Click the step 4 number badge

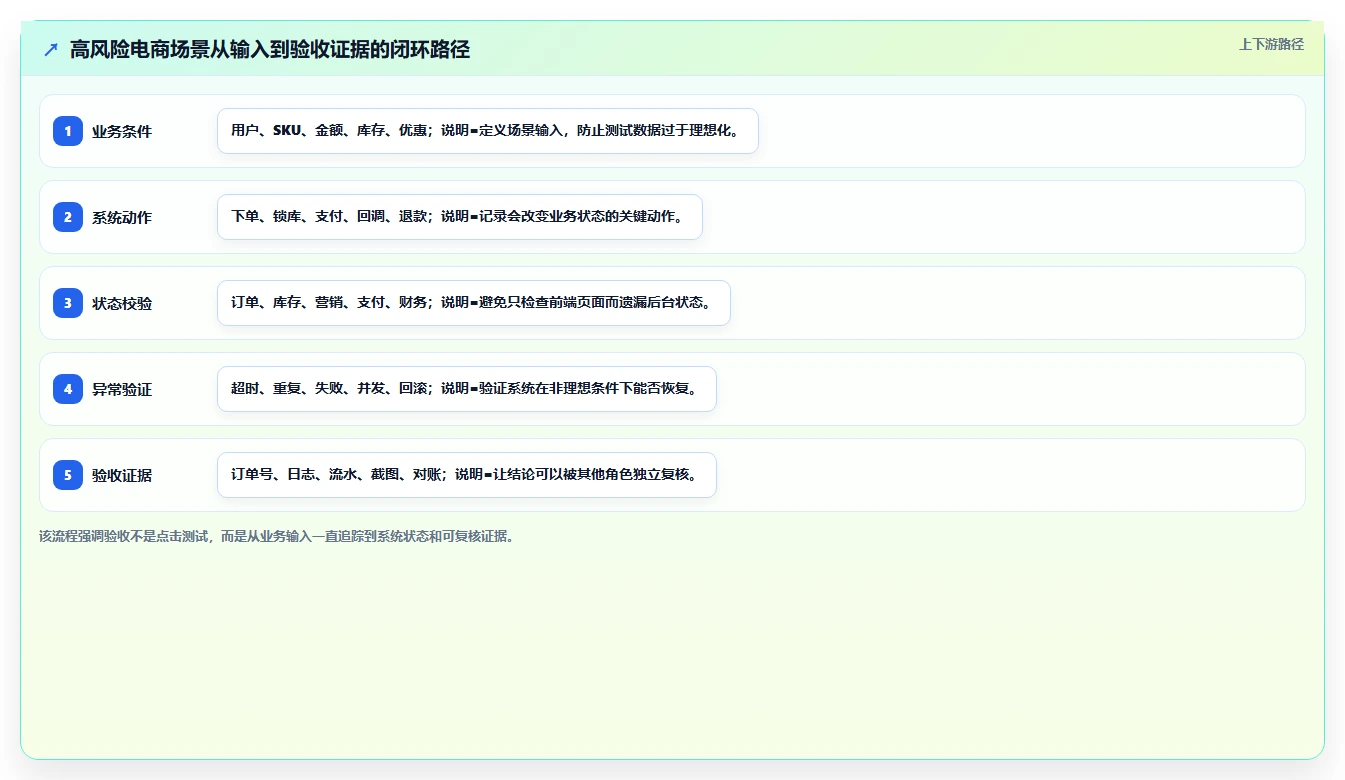click(68, 389)
